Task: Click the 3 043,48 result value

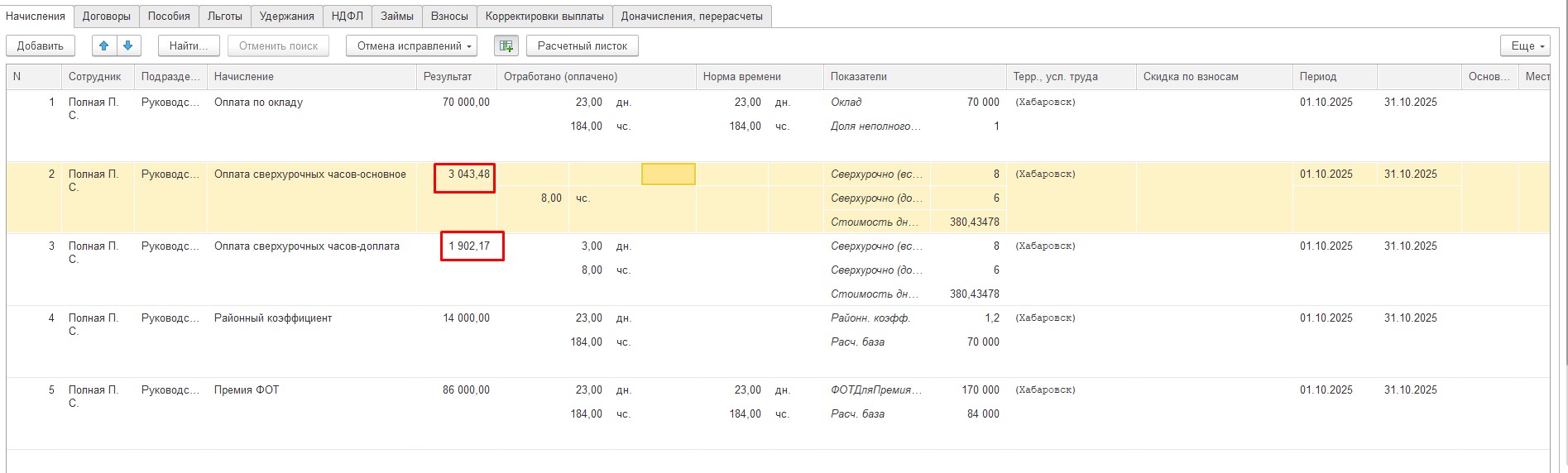Action: click(x=468, y=174)
